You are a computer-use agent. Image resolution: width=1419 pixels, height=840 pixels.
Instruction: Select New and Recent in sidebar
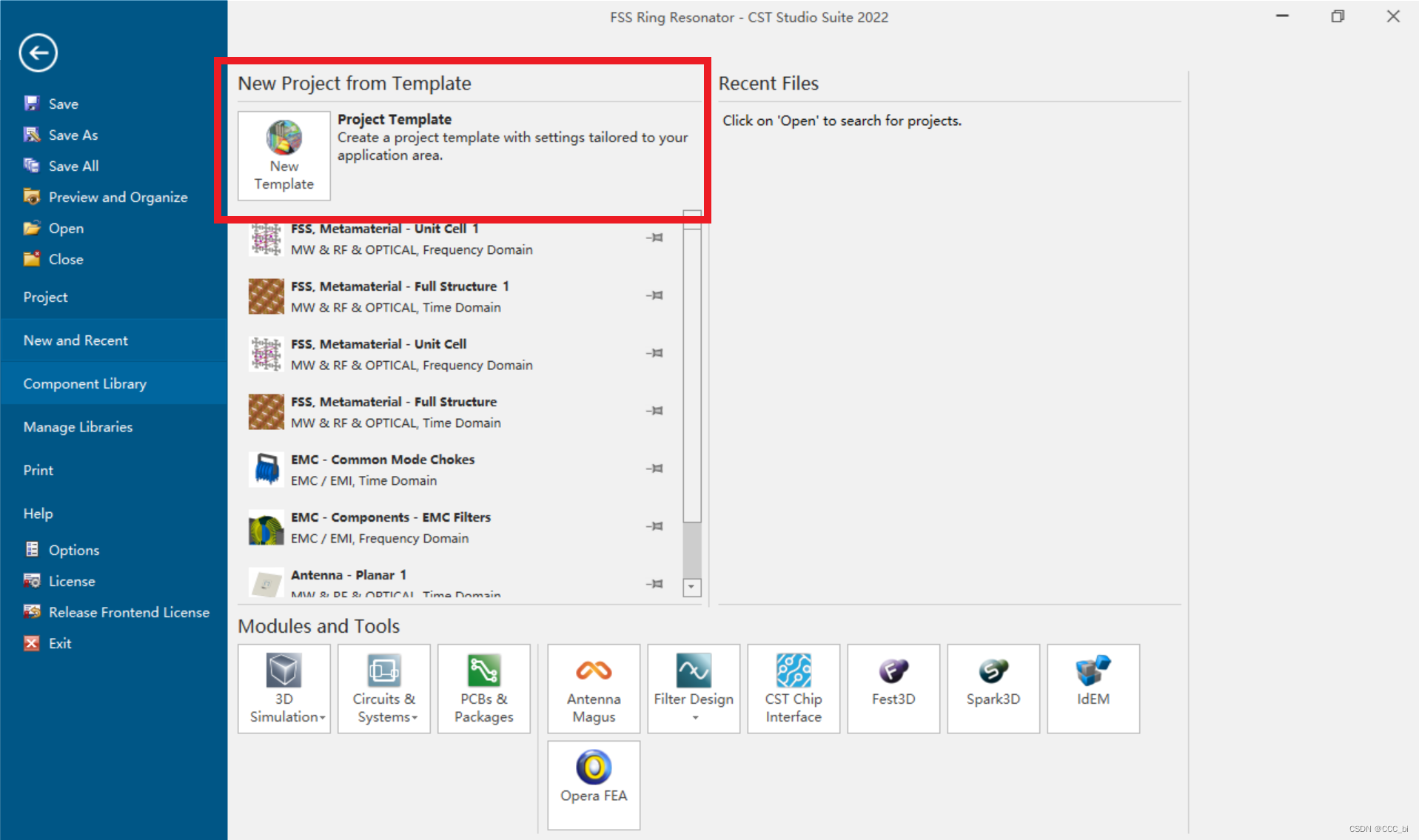tap(114, 340)
